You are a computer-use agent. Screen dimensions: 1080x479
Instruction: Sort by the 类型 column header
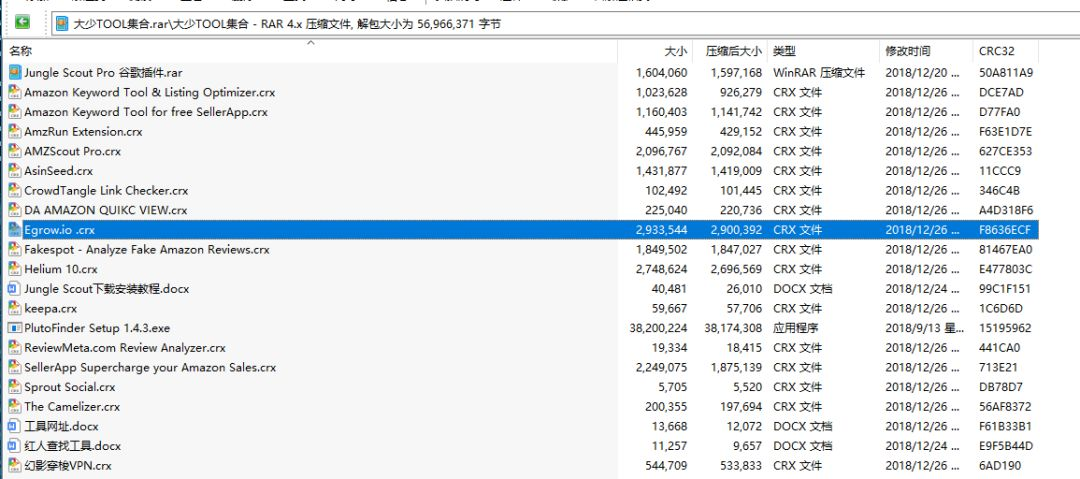[785, 51]
